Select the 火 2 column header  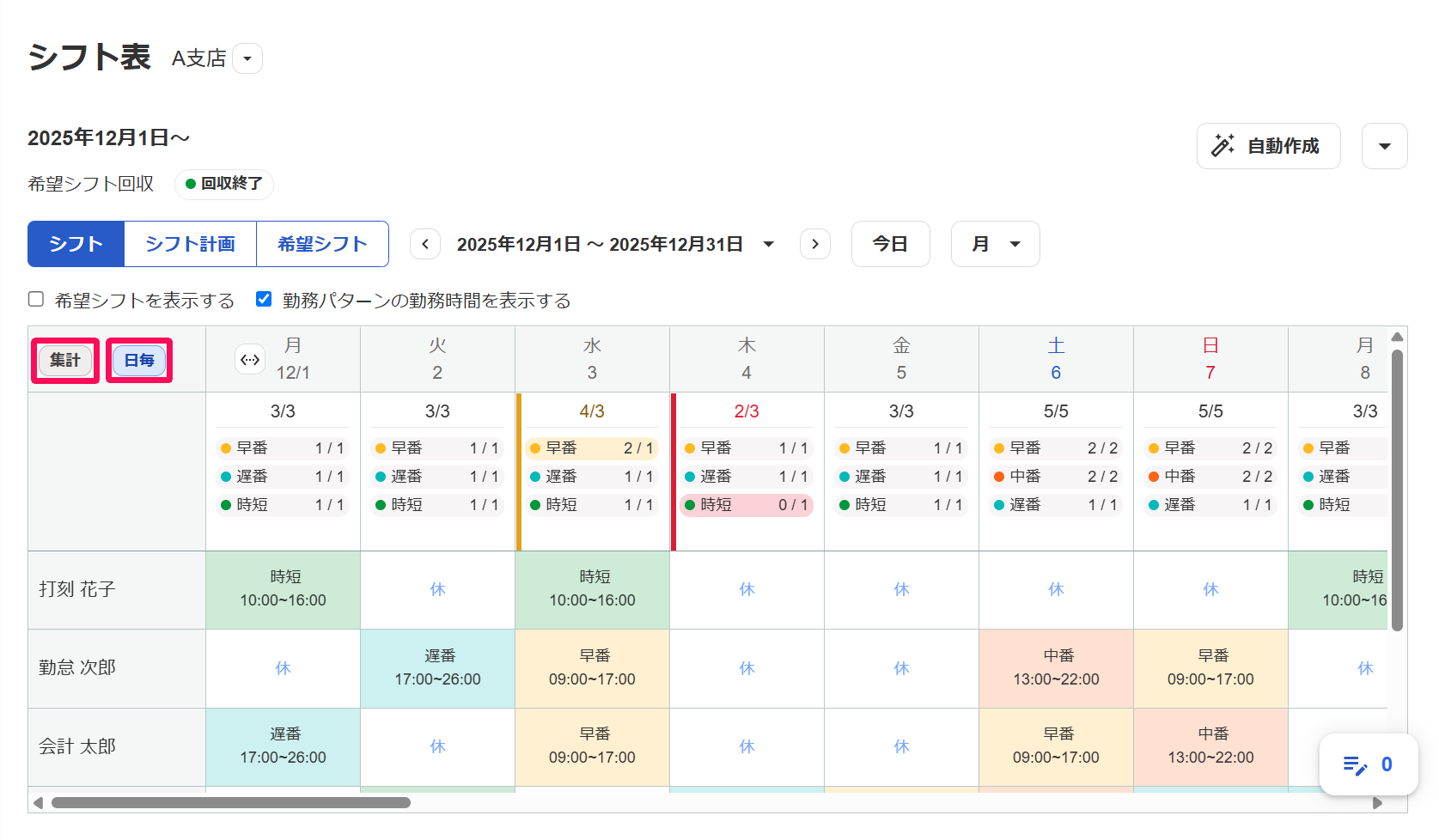pyautogui.click(x=437, y=359)
